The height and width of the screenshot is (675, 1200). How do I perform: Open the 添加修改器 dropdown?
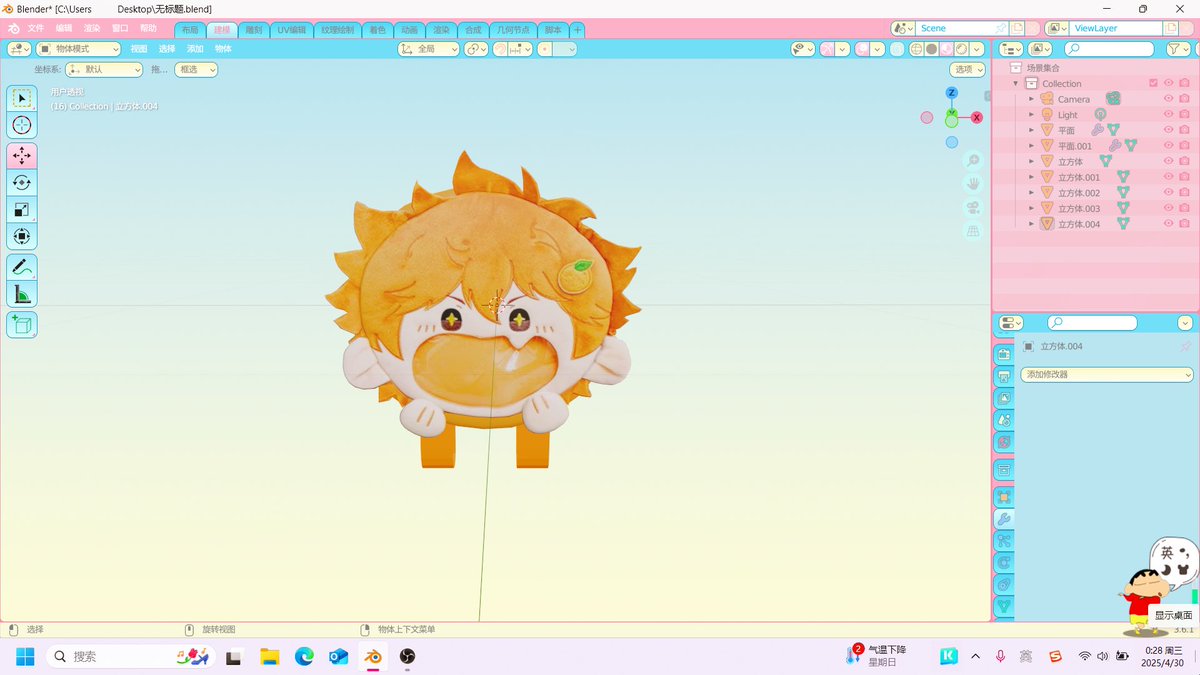click(1107, 374)
